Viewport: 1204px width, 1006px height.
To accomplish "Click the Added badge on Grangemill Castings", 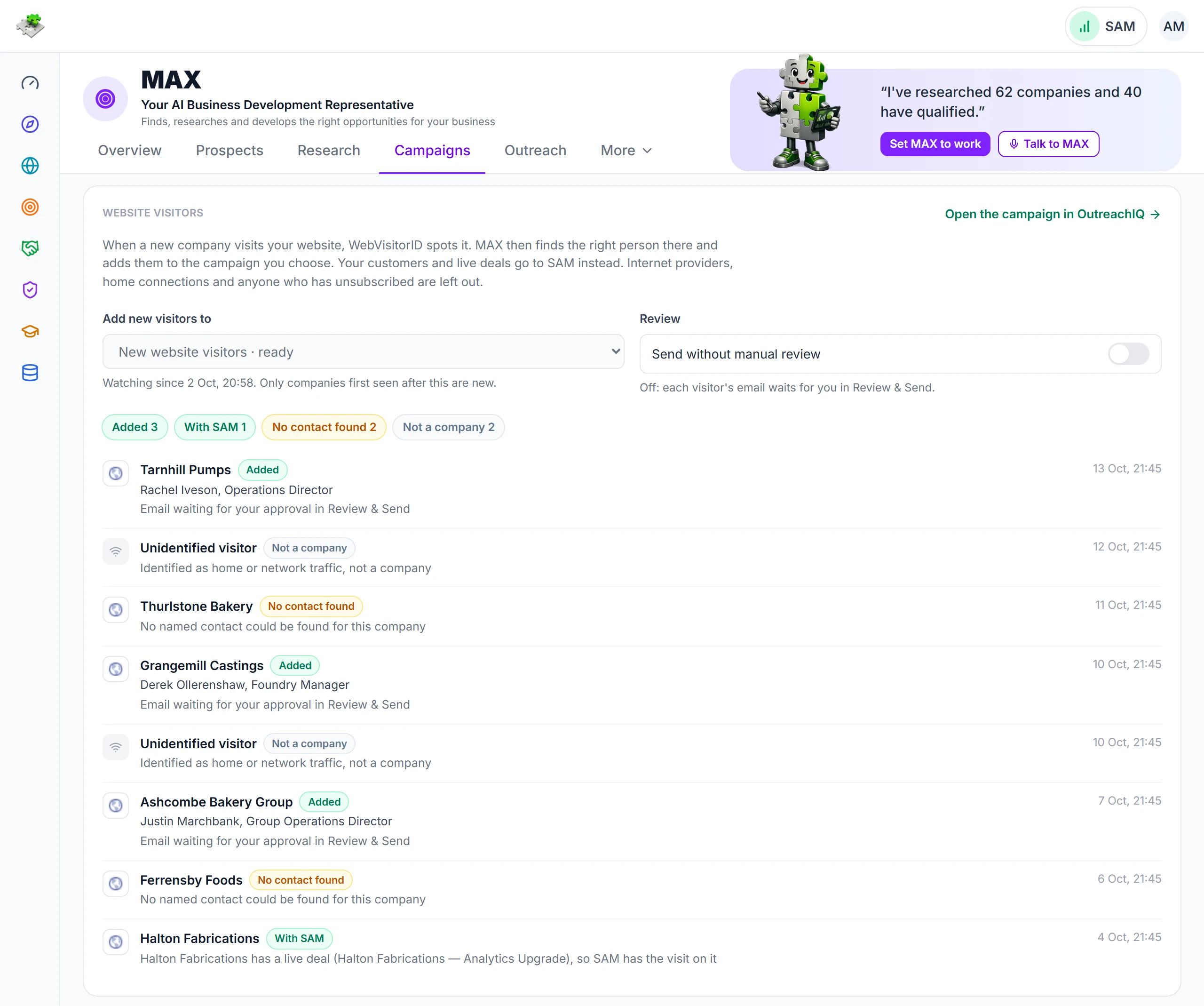I will tap(295, 665).
